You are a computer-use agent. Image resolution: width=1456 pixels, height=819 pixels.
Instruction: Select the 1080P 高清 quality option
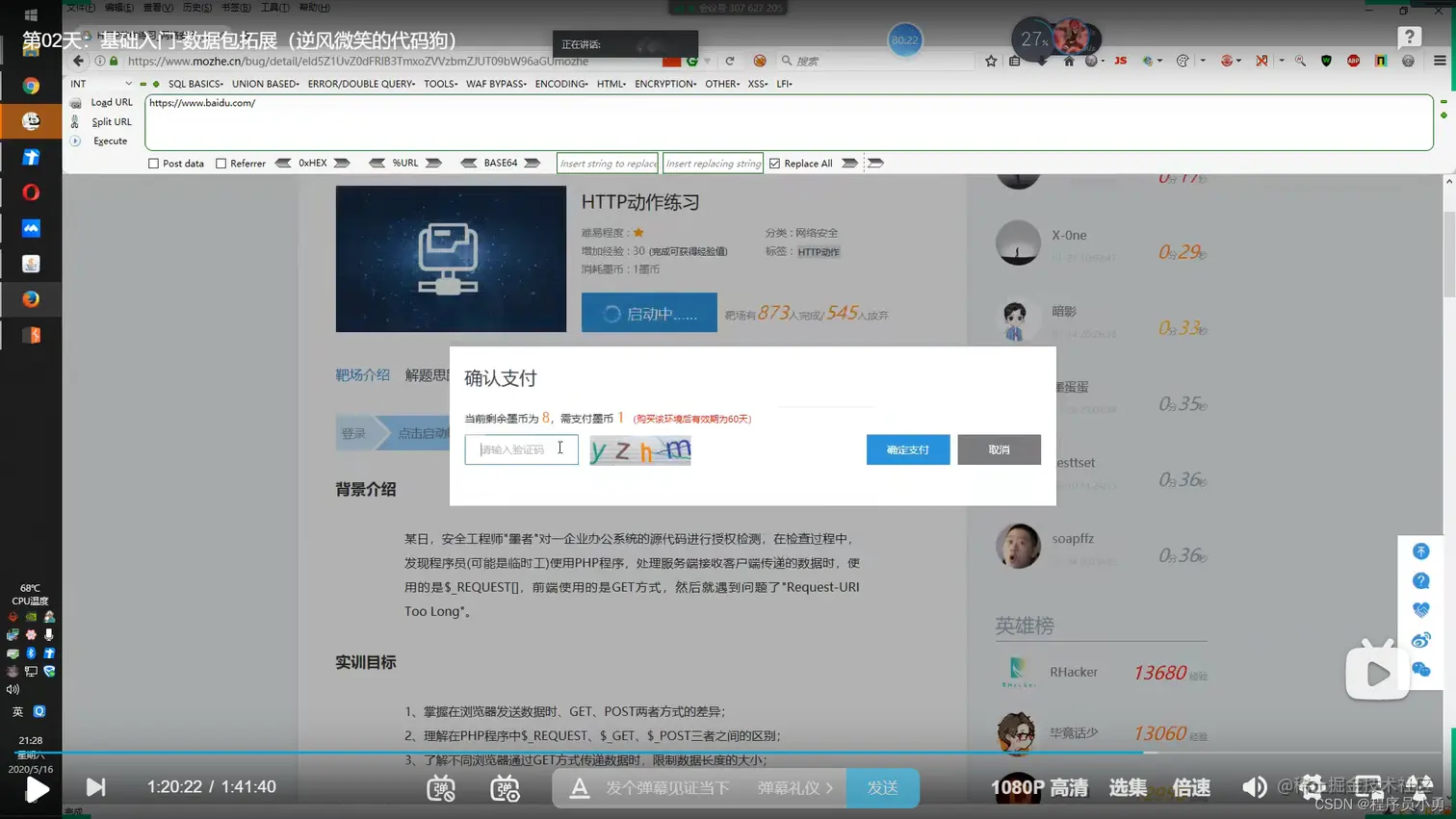[1040, 788]
